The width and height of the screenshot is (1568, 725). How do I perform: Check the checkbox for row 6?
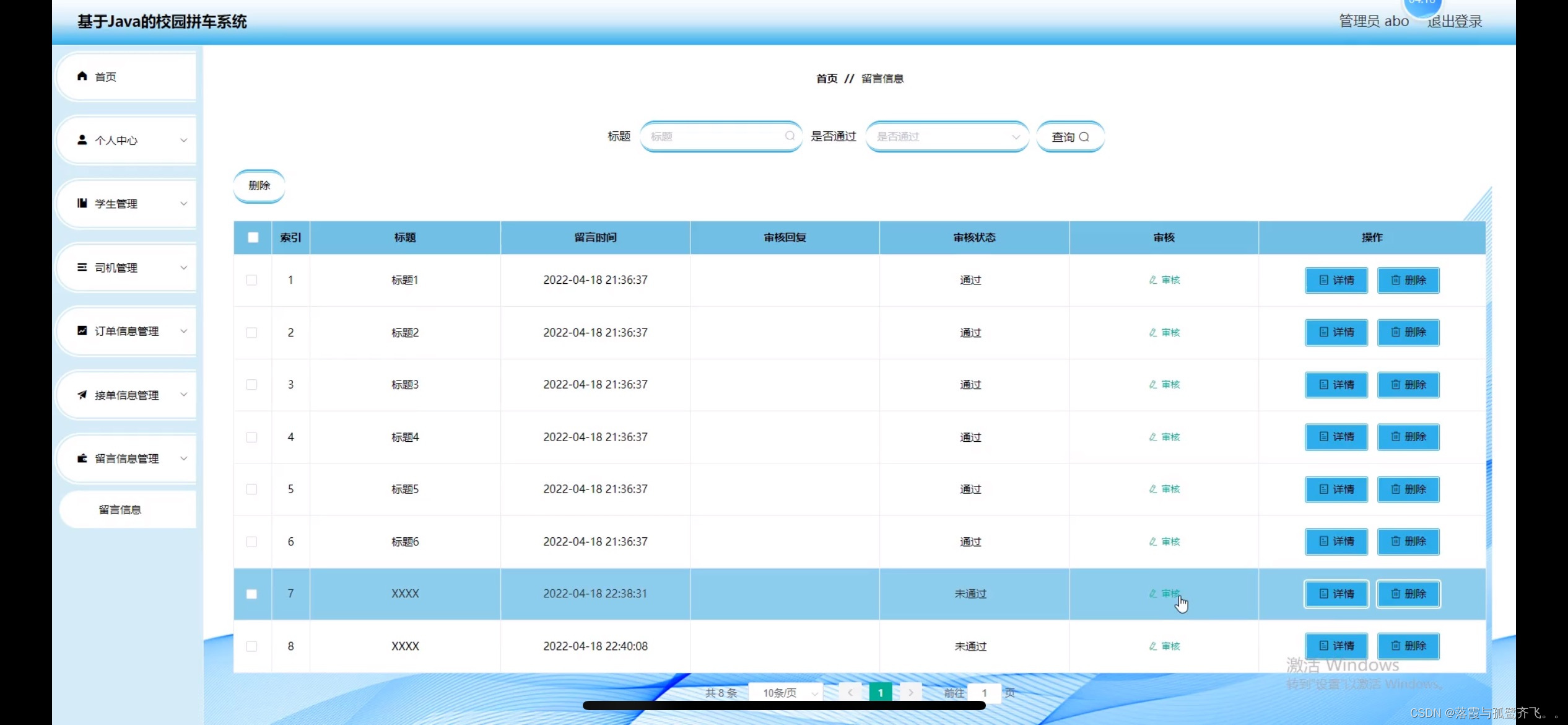251,542
